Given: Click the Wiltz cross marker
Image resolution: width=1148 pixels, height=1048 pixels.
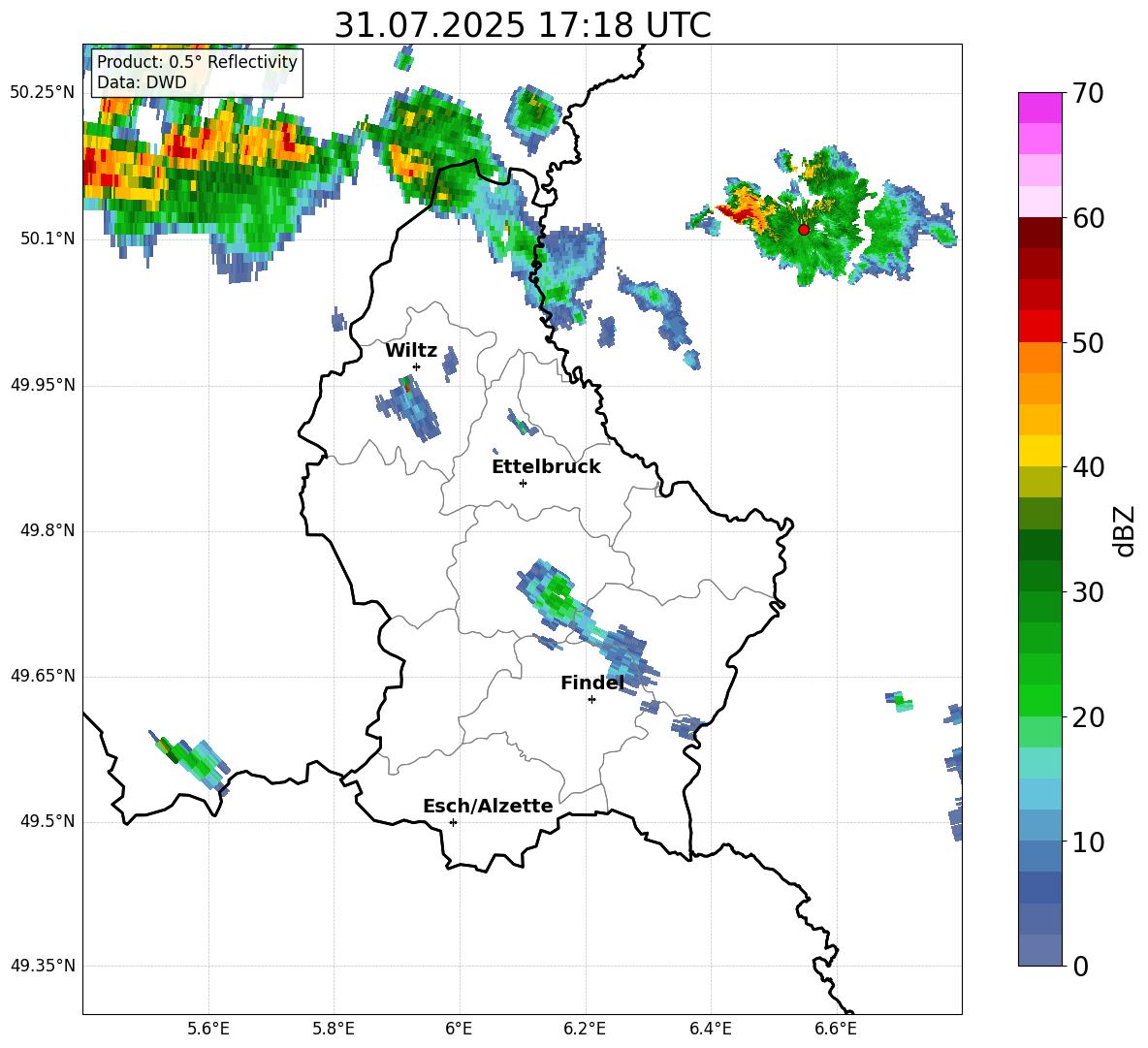Looking at the screenshot, I should pyautogui.click(x=417, y=366).
